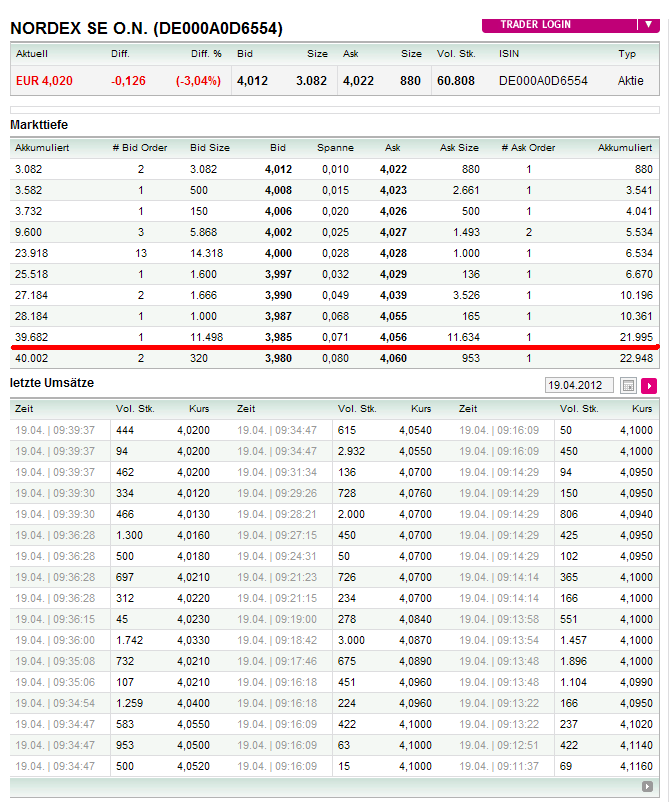Click the summary ask value 4,022
671x808 pixels.
coord(358,81)
